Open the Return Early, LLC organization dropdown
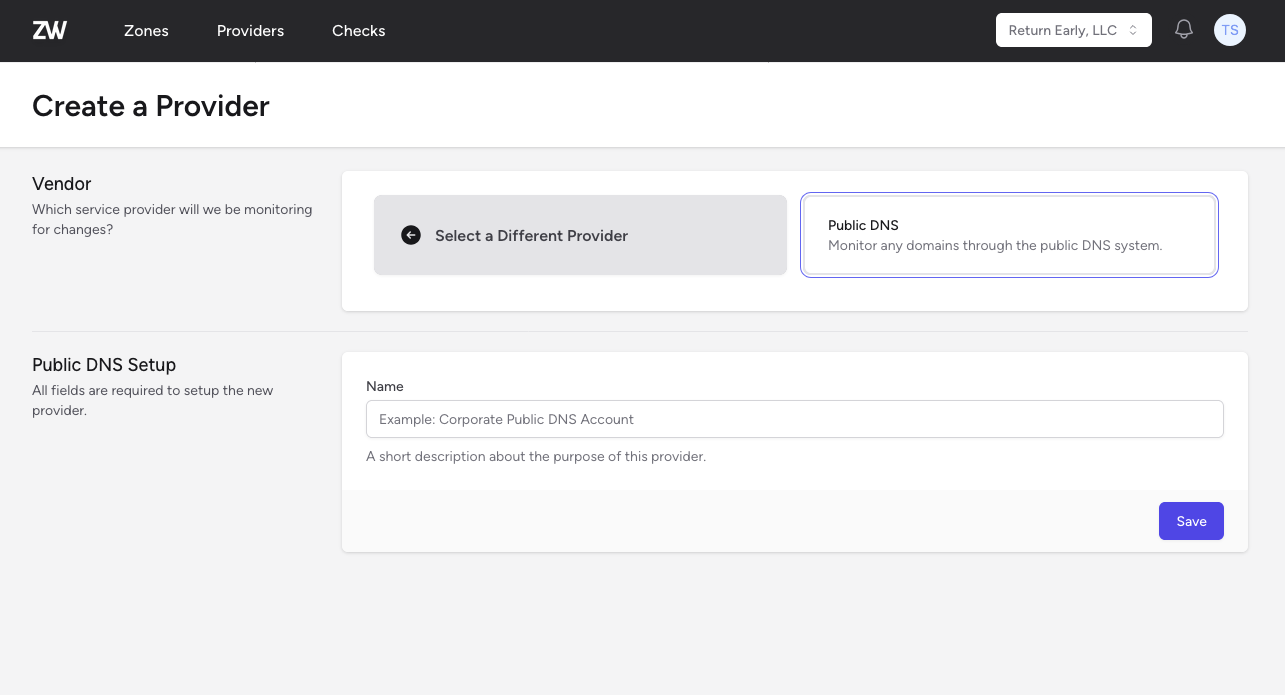Screen dimensions: 1285x695 (x=1064, y=29)
